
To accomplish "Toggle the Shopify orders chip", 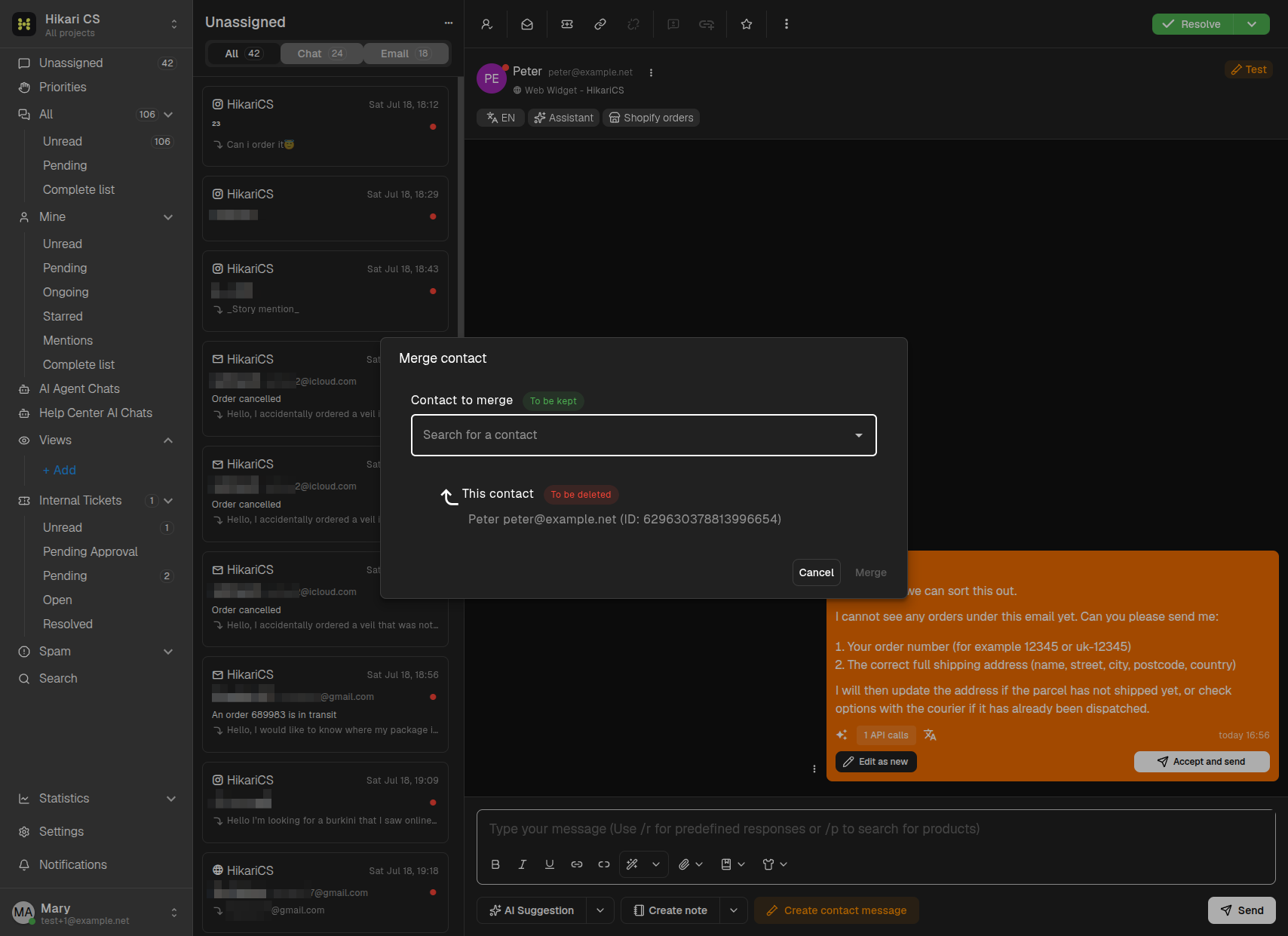I will coord(651,118).
